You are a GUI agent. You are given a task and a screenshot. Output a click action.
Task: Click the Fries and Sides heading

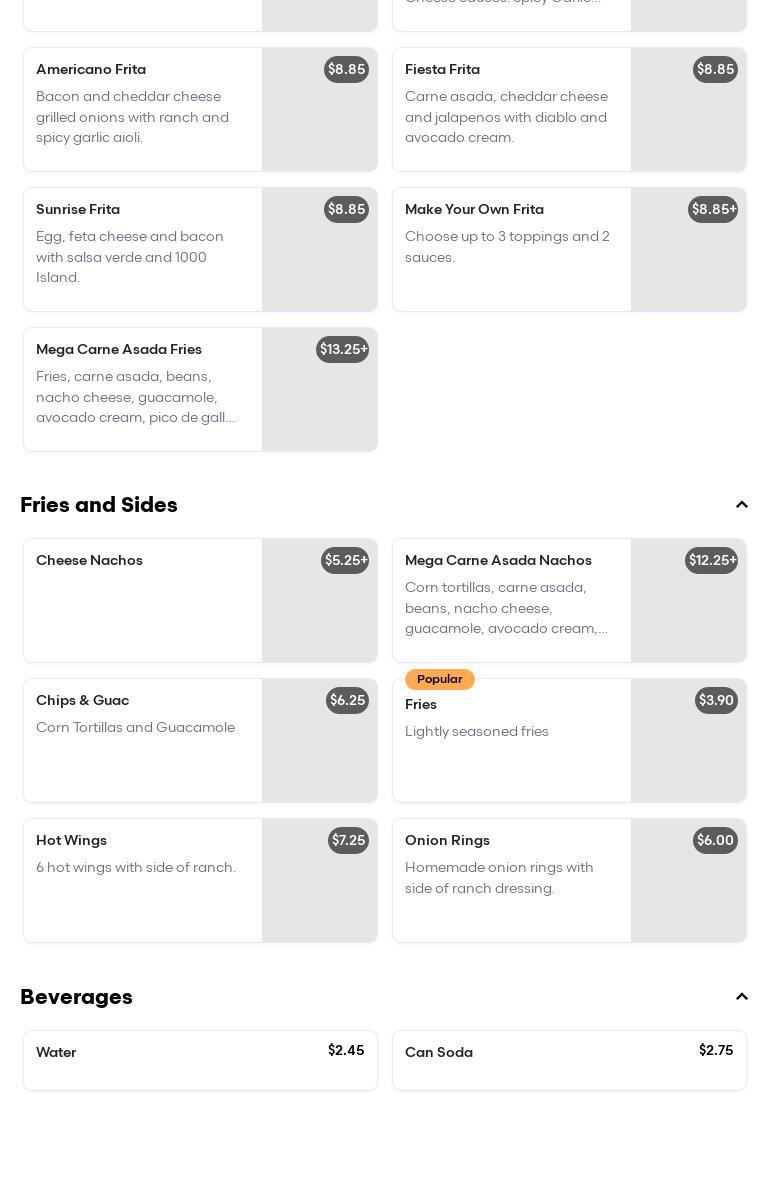(x=99, y=505)
